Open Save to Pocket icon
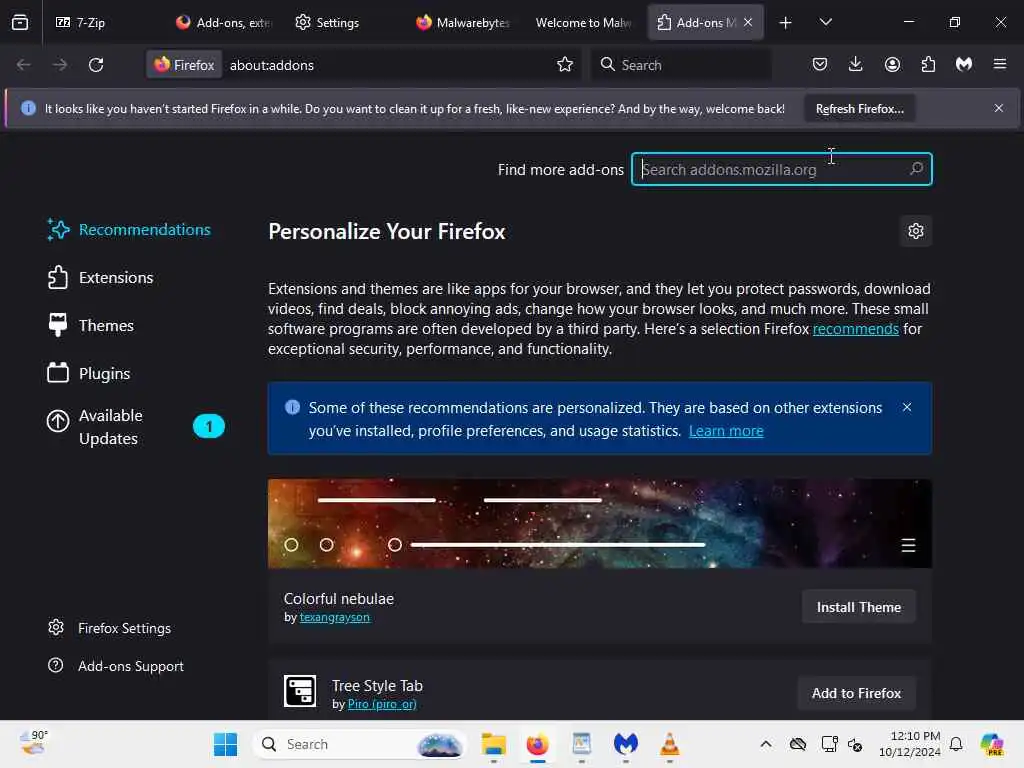The image size is (1024, 768). [820, 64]
